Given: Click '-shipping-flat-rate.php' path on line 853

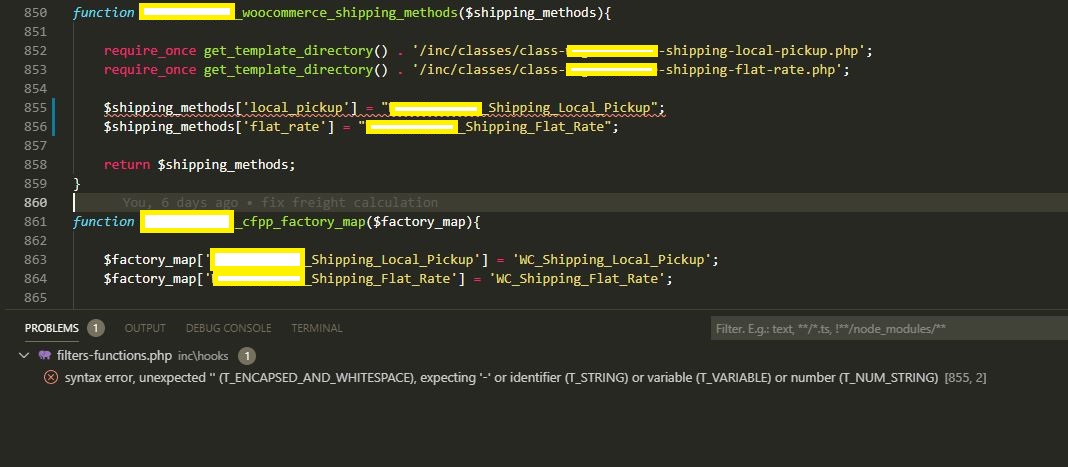Looking at the screenshot, I should click(x=751, y=69).
